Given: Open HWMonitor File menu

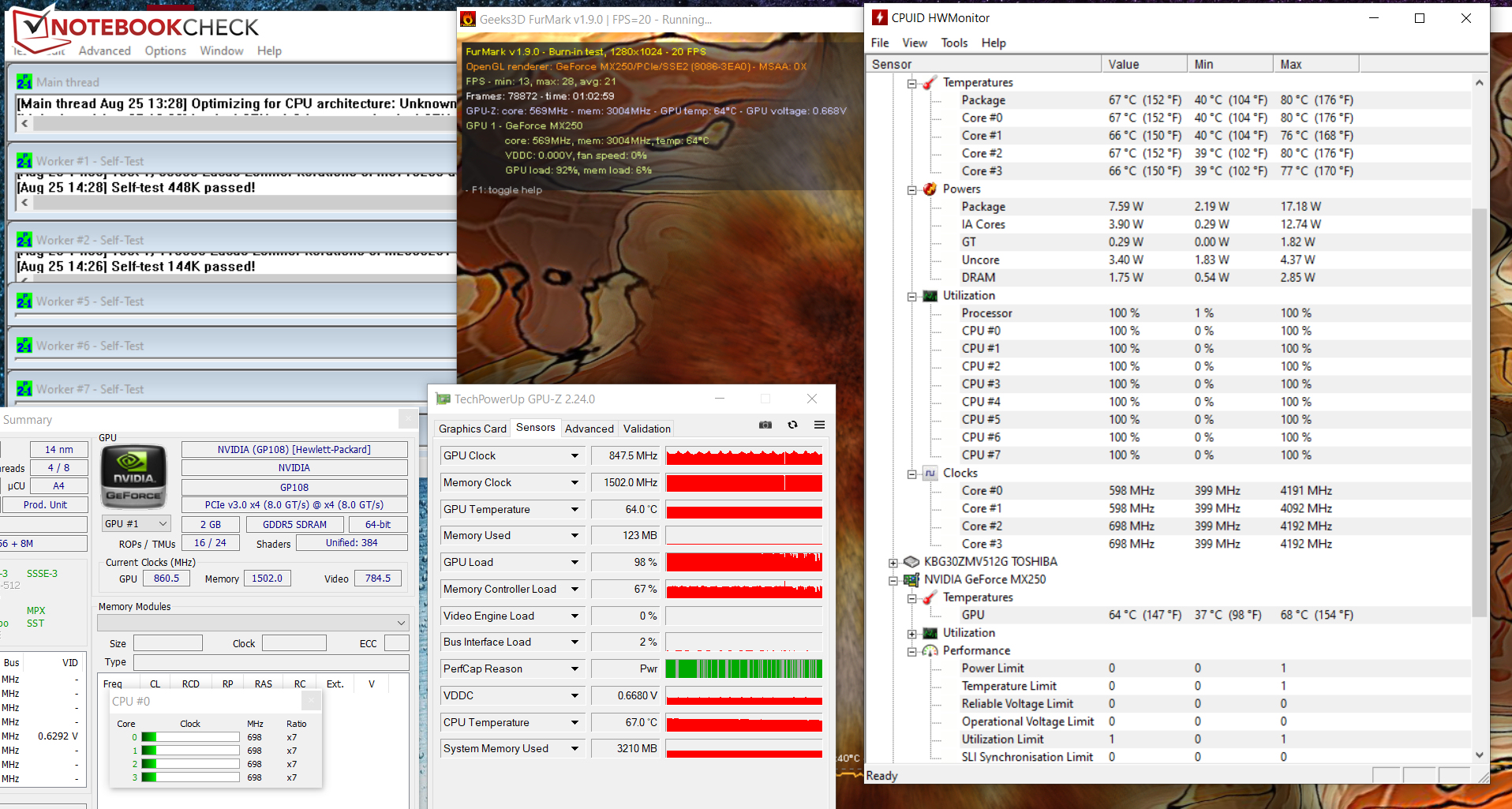Looking at the screenshot, I should click(x=880, y=43).
